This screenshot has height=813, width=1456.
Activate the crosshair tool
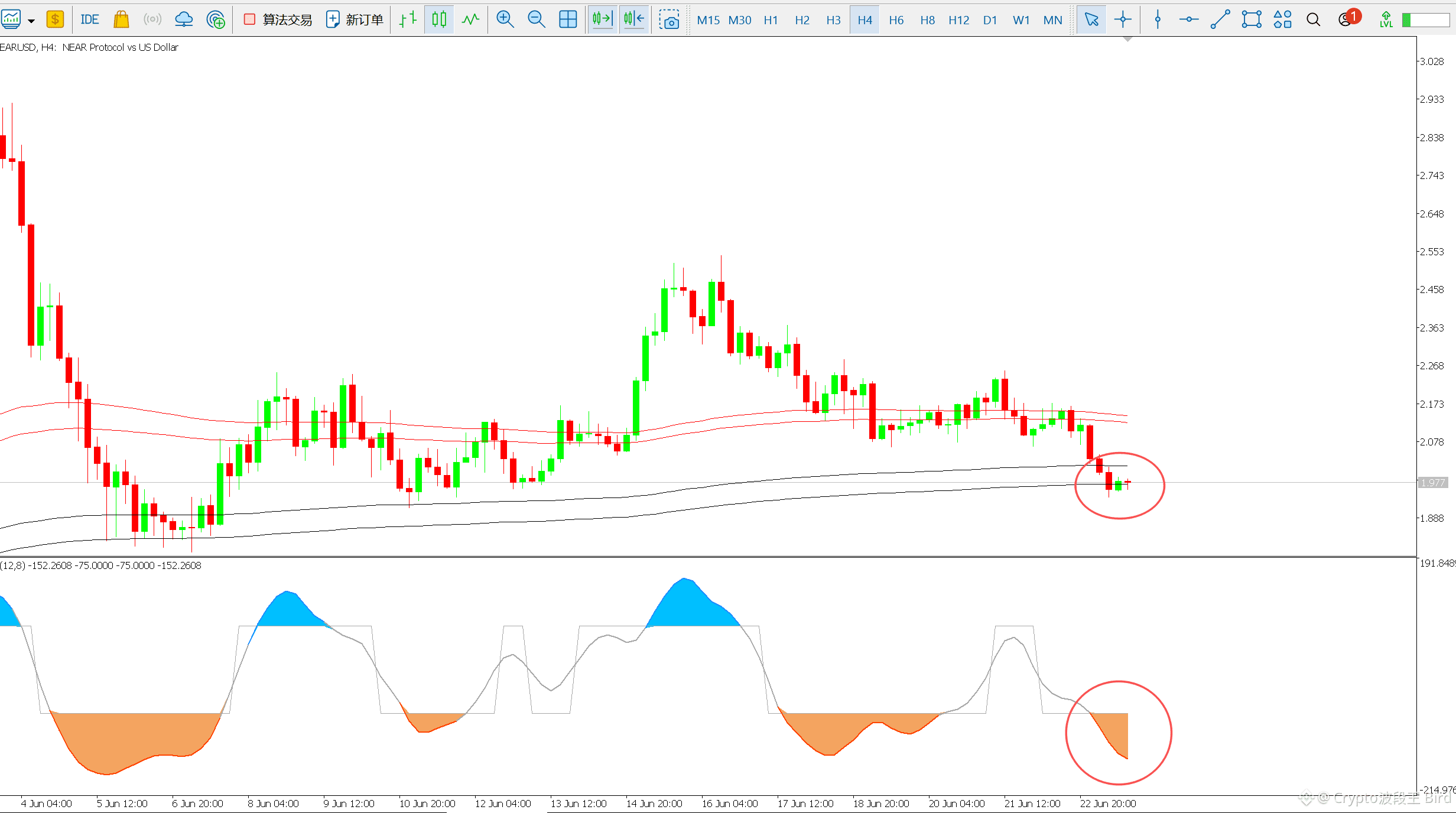tap(1123, 19)
